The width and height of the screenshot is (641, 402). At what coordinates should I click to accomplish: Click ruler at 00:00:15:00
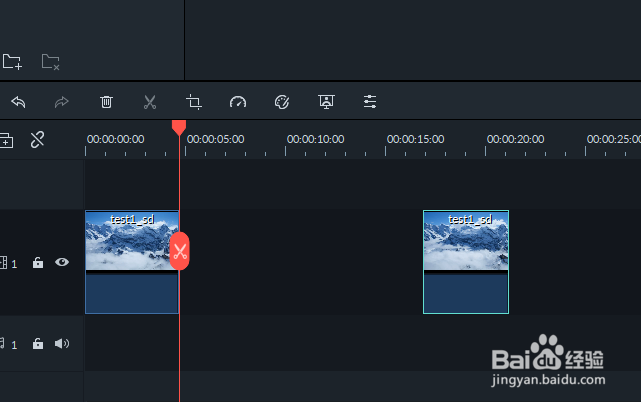(x=415, y=139)
